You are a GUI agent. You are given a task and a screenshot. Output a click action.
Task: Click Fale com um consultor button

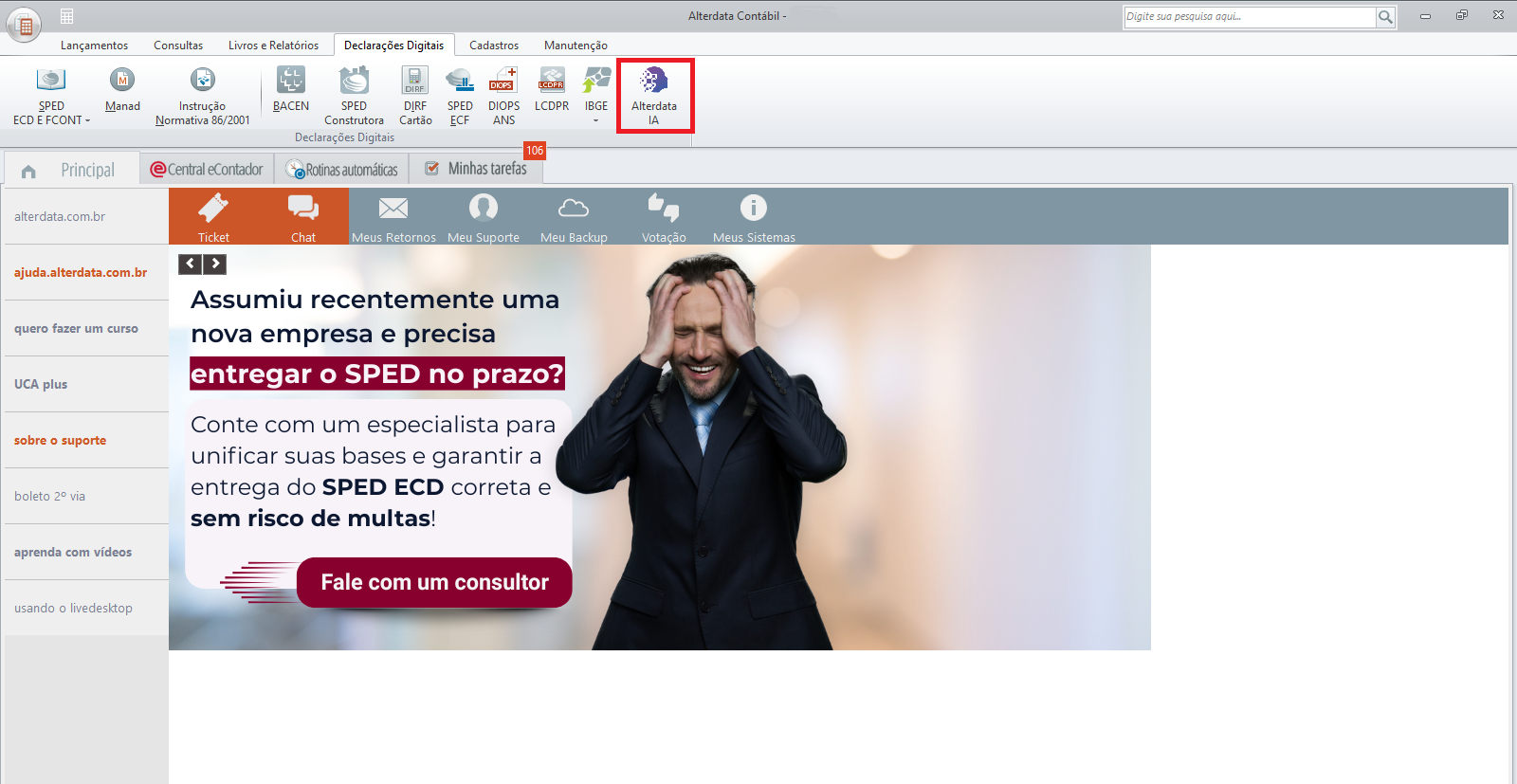coord(434,582)
